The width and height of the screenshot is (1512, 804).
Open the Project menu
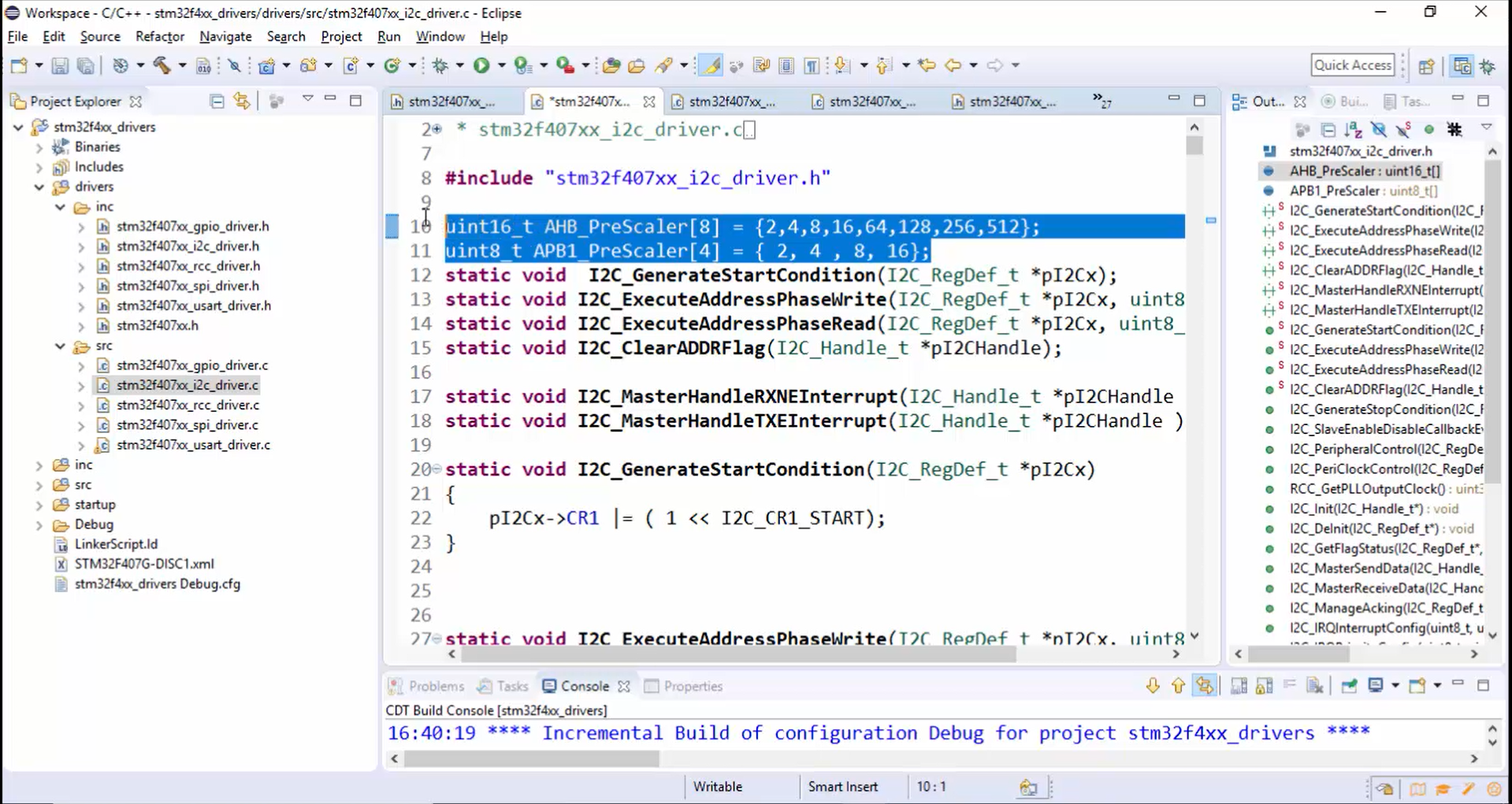[x=341, y=36]
